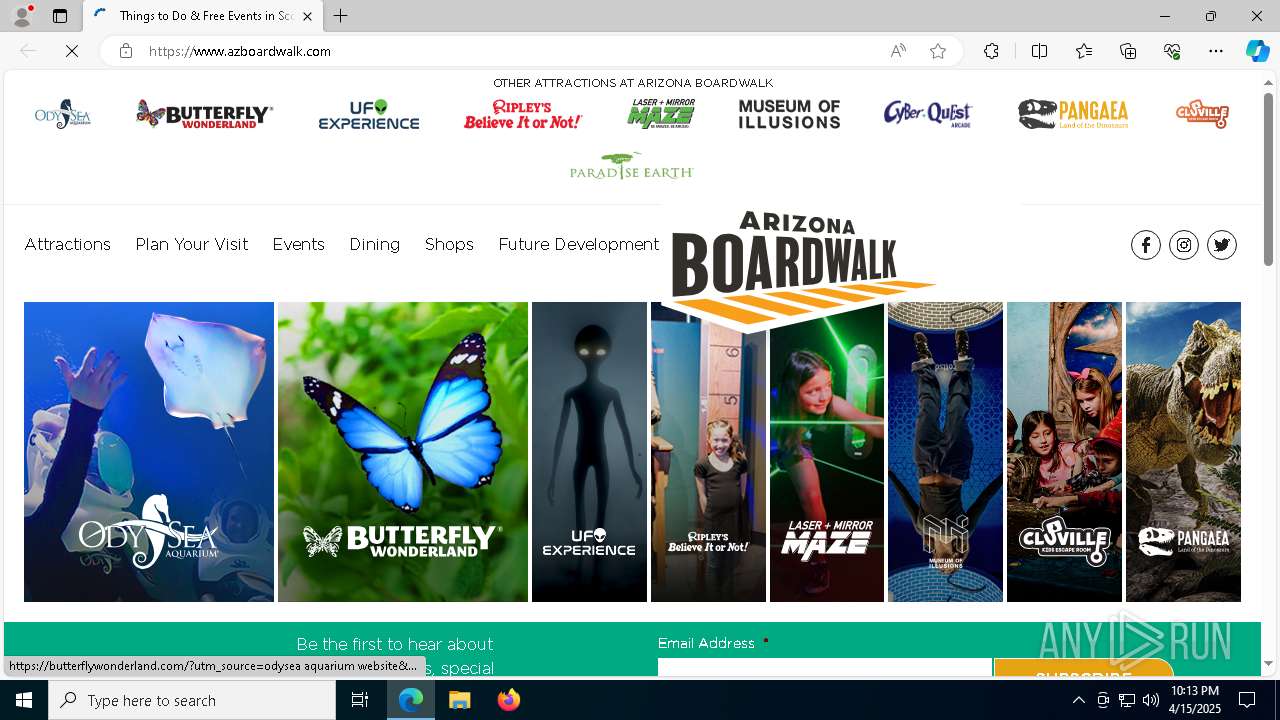Open the Shops menu item
Screen dimensions: 1280x720
pos(449,244)
